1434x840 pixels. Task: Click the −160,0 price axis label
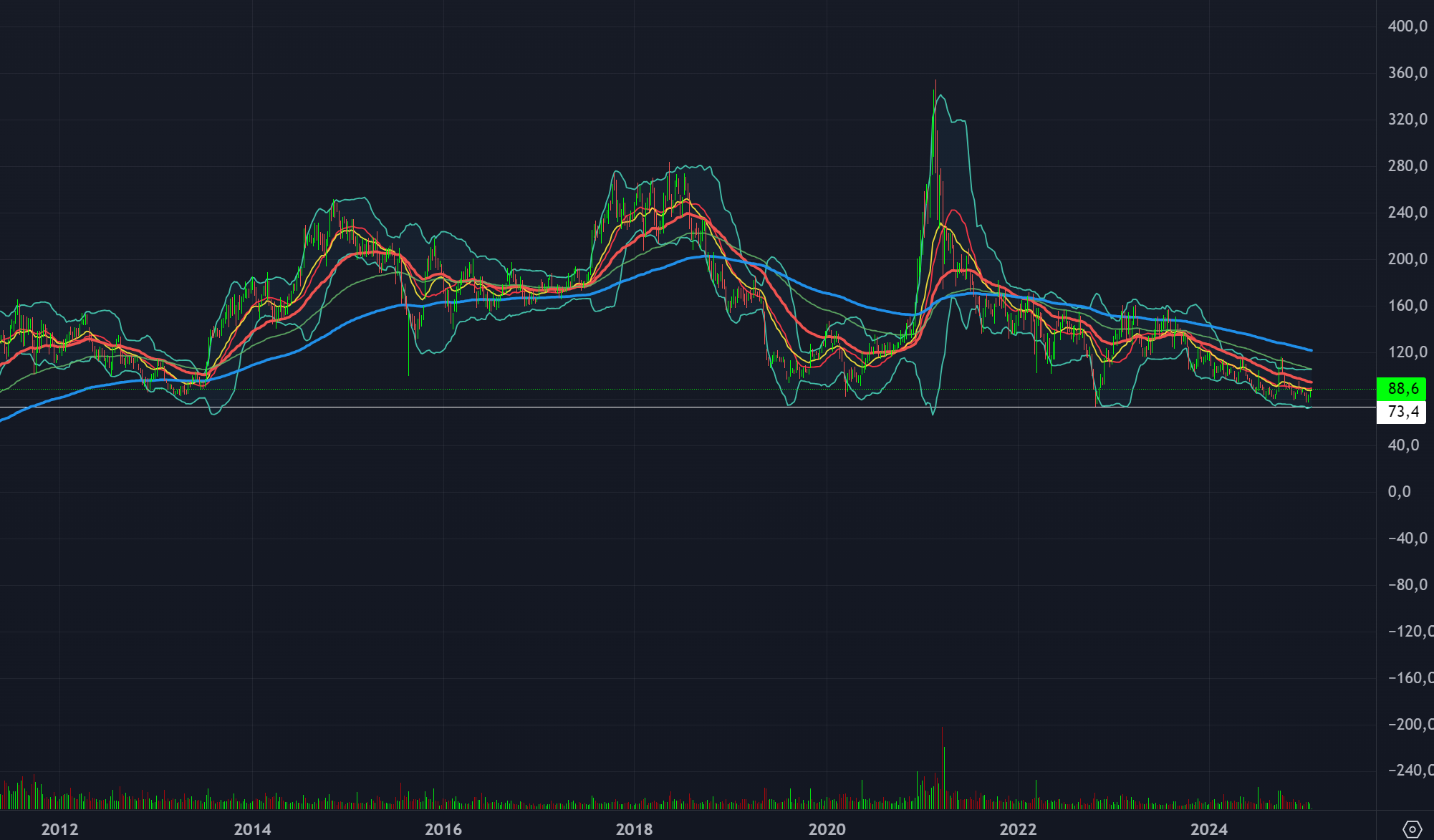tap(1410, 678)
